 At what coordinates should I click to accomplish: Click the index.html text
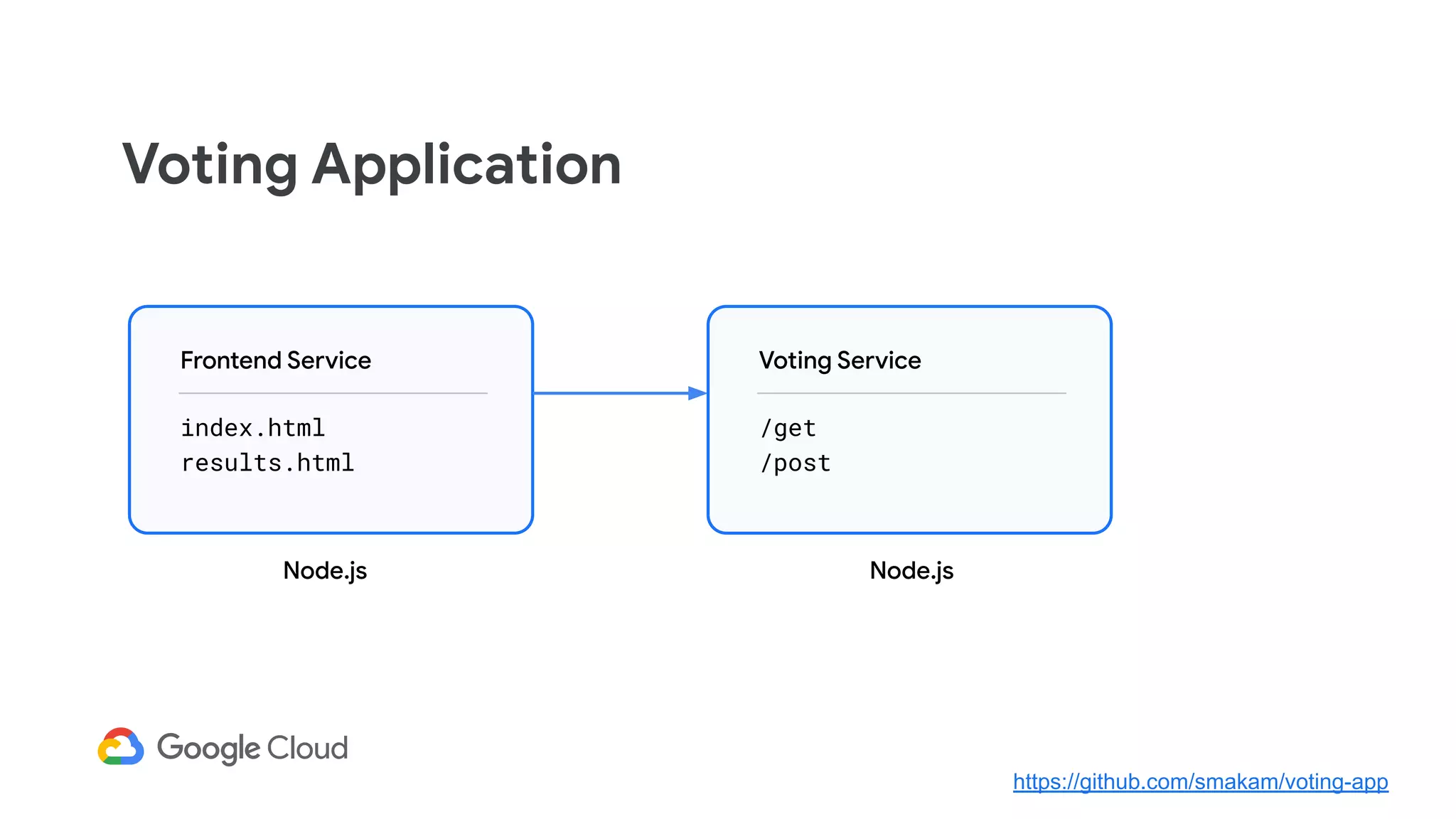point(252,428)
